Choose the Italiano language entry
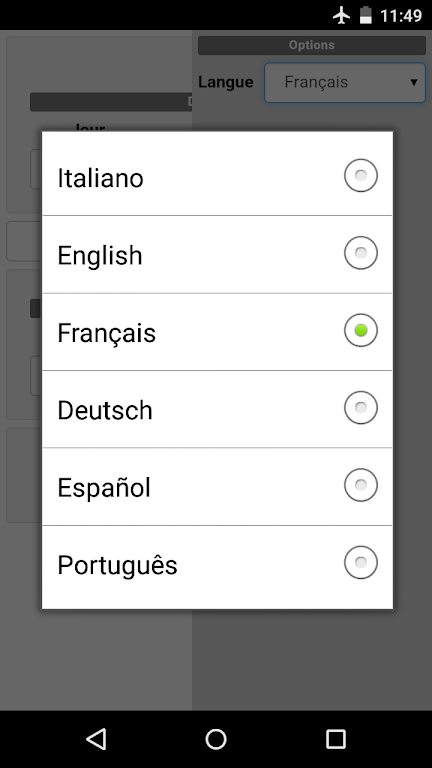Image resolution: width=432 pixels, height=768 pixels. pyautogui.click(x=217, y=176)
